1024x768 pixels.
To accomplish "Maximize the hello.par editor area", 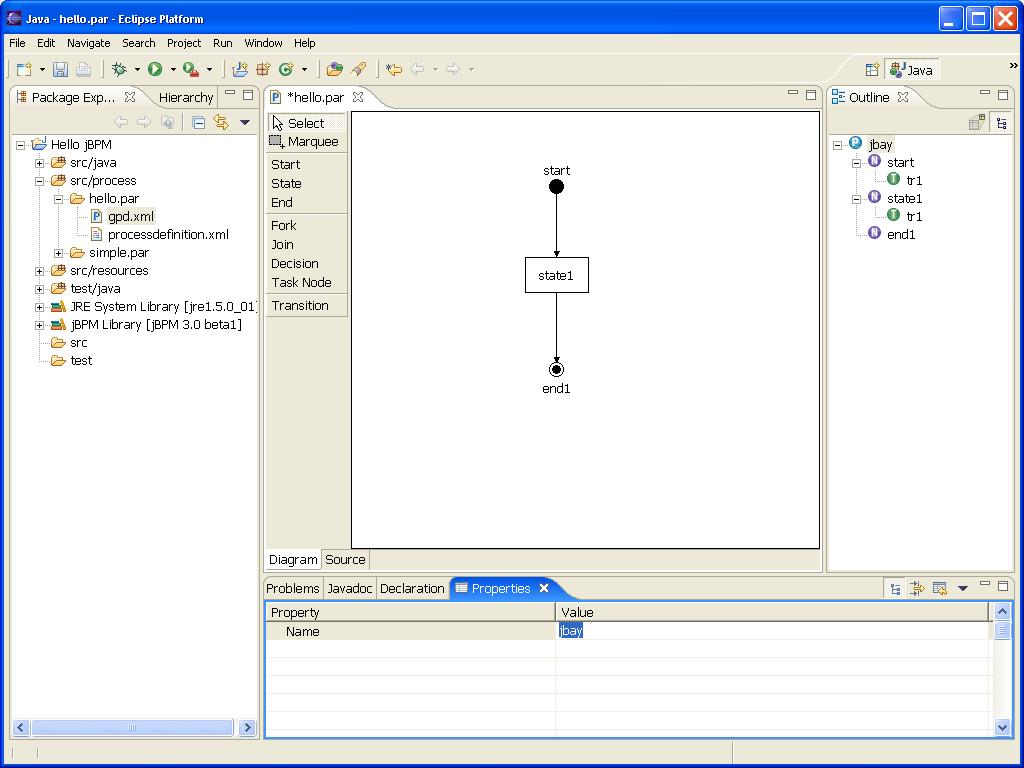I will tap(811, 95).
